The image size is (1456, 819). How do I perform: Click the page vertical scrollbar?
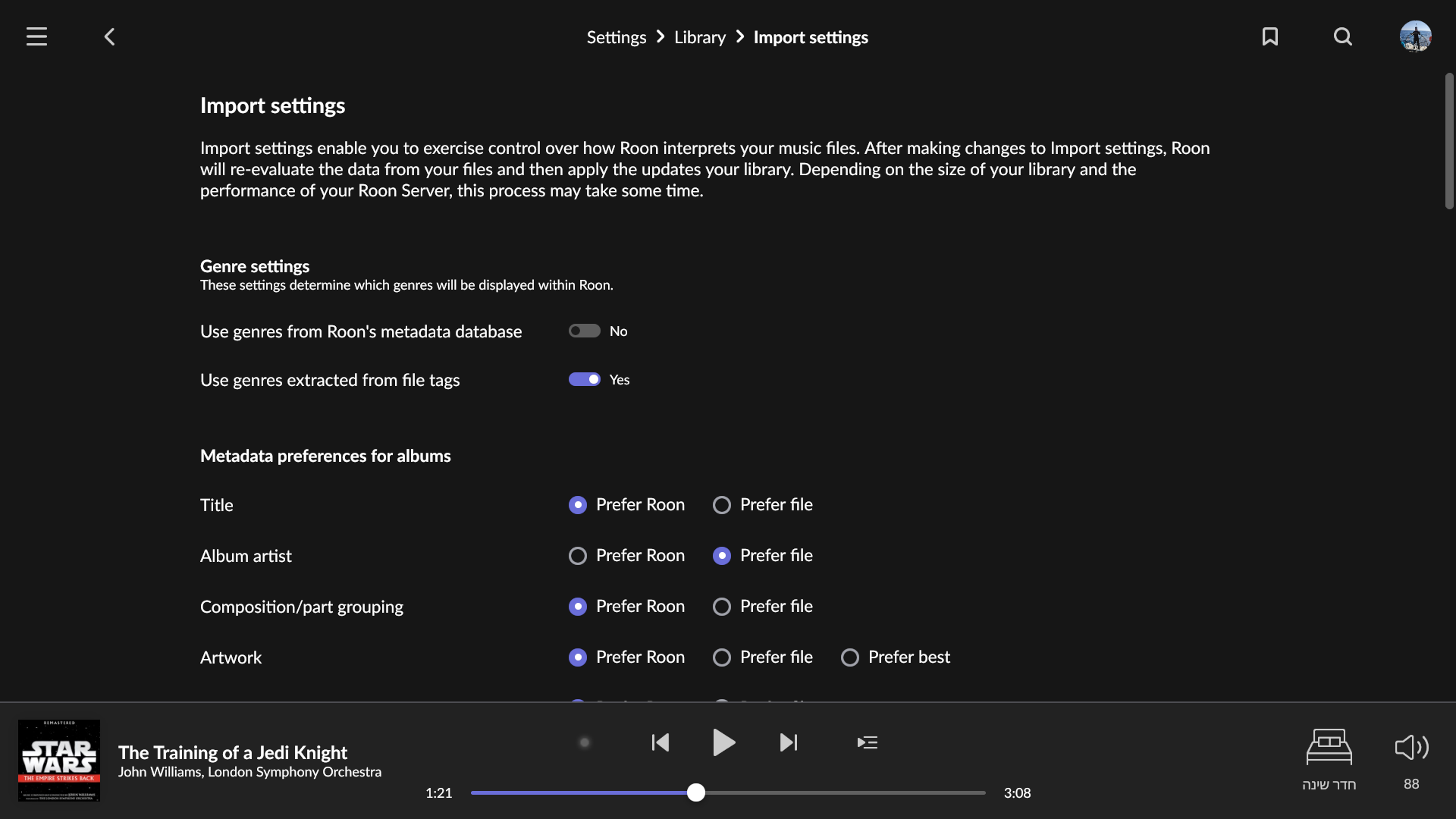[x=1449, y=141]
